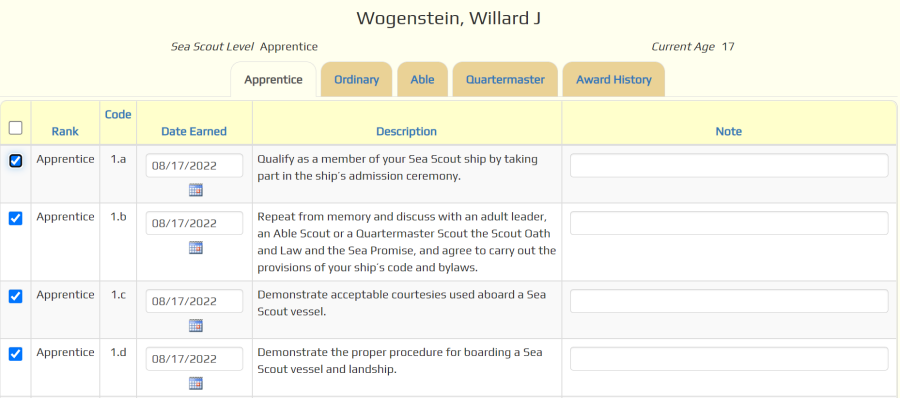Click the date earned field for 1.c
Viewport: 900px width, 398px height.
click(194, 301)
